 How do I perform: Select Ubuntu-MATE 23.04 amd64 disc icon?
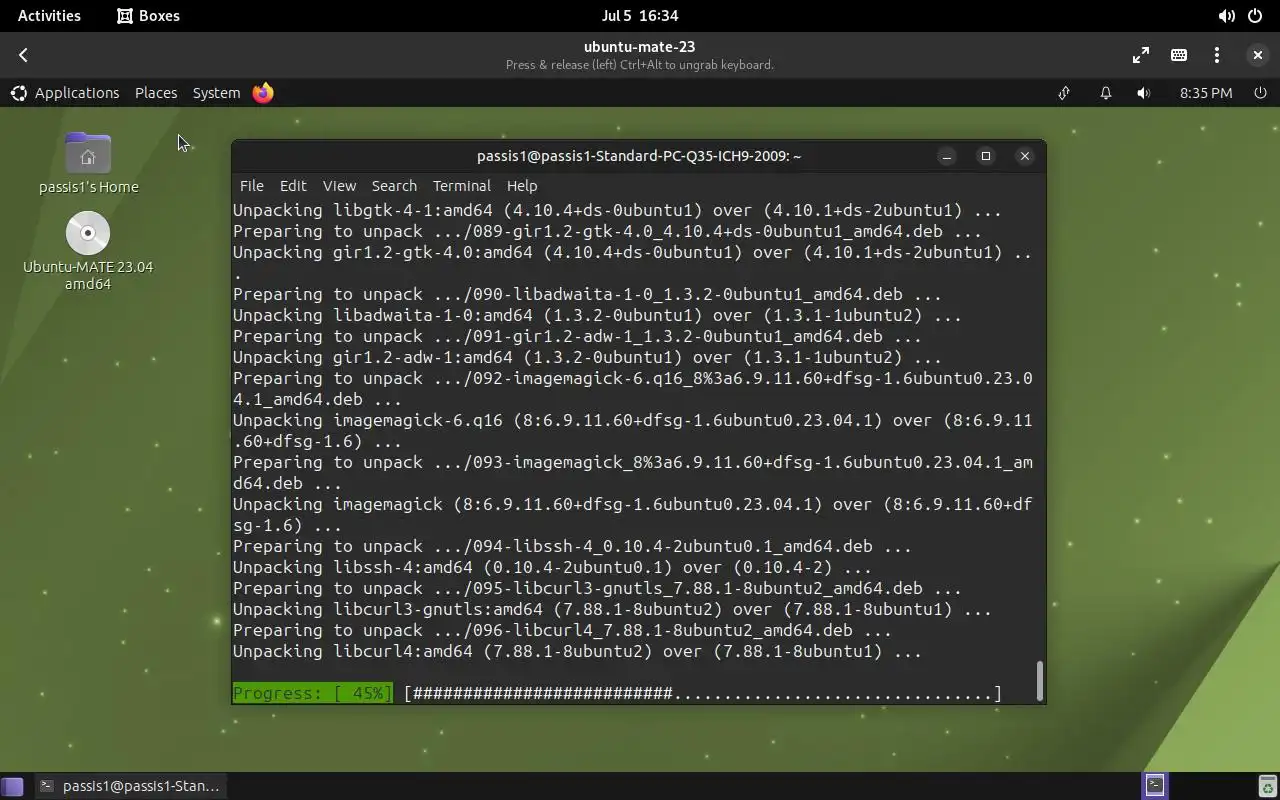[x=88, y=251]
